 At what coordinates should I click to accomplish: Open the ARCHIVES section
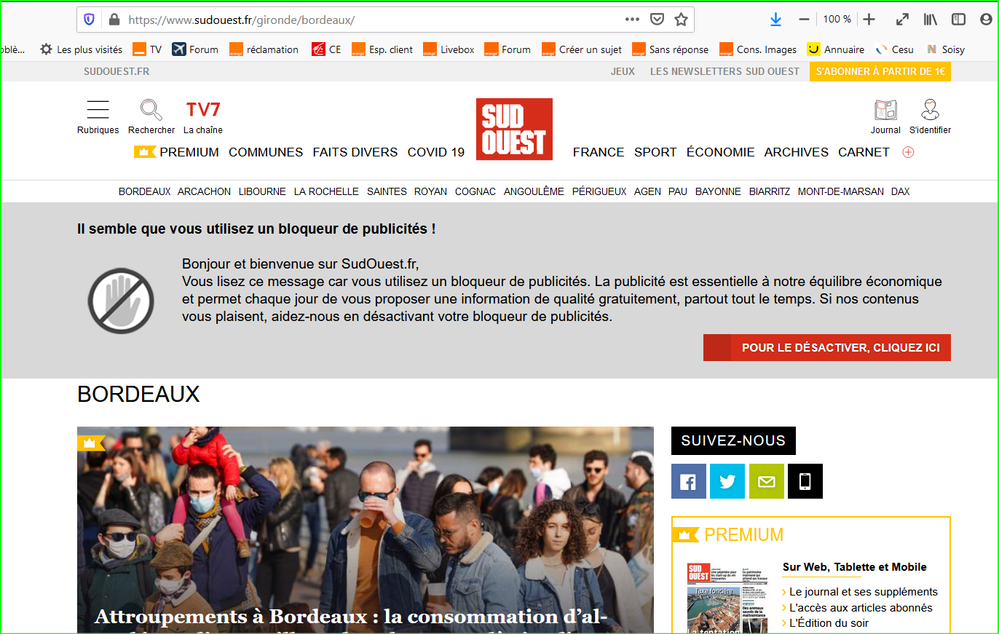796,152
